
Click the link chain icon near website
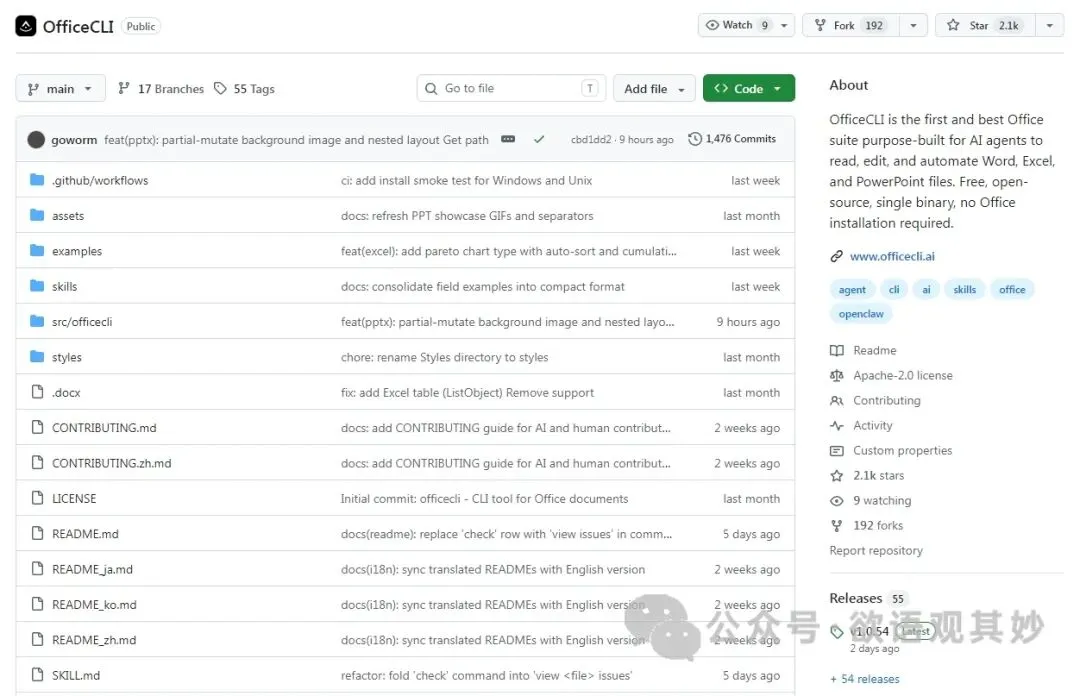[x=836, y=256]
